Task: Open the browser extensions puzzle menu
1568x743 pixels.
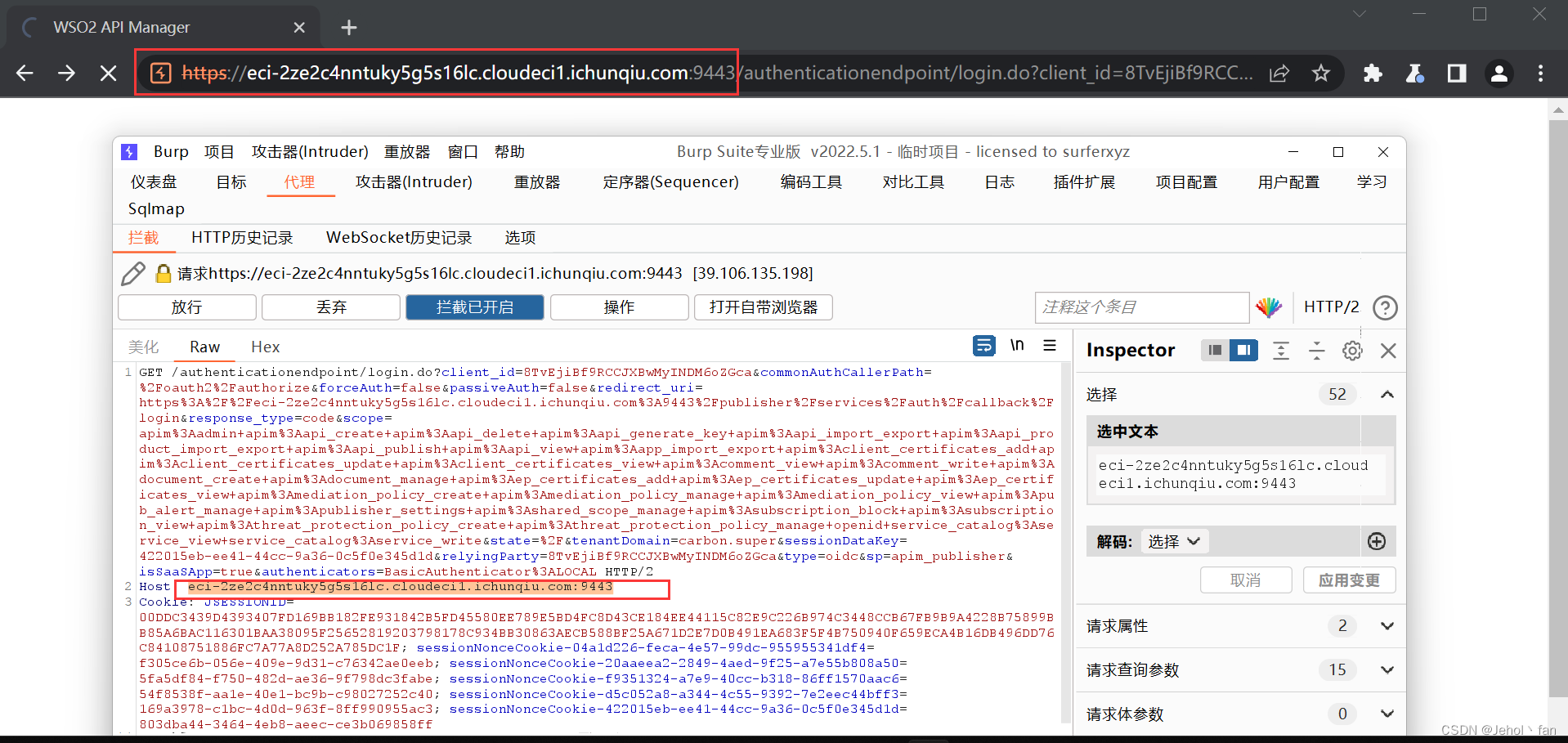Action: click(1373, 74)
